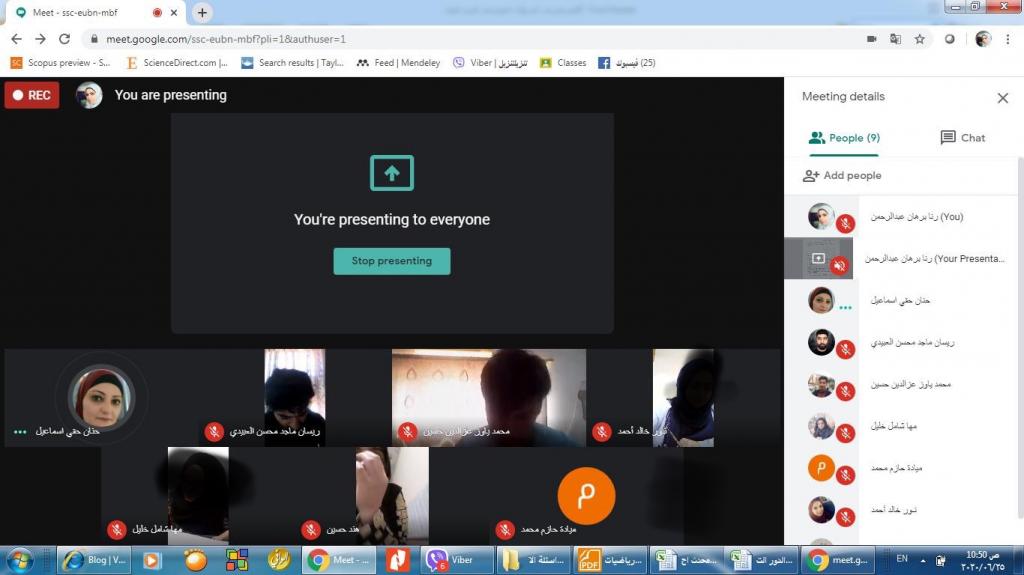Bookmark this page with the star icon
The height and width of the screenshot is (575, 1024).
(919, 39)
